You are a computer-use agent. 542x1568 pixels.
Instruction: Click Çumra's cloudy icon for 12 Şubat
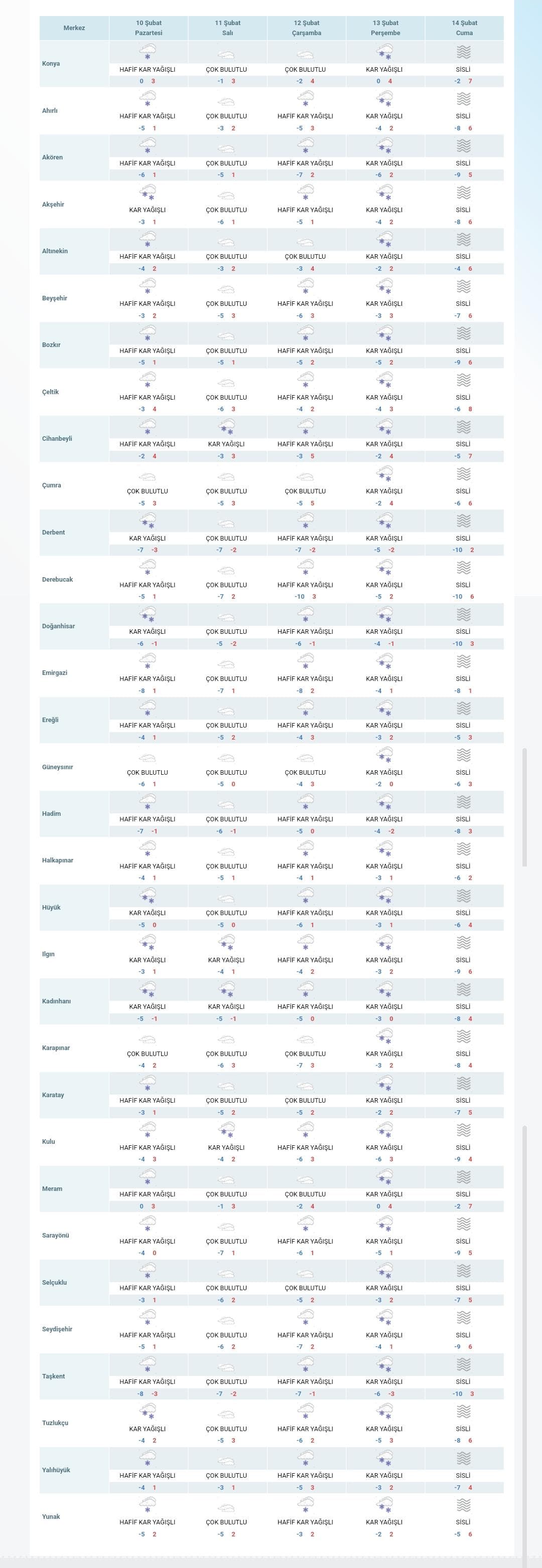coord(305,477)
